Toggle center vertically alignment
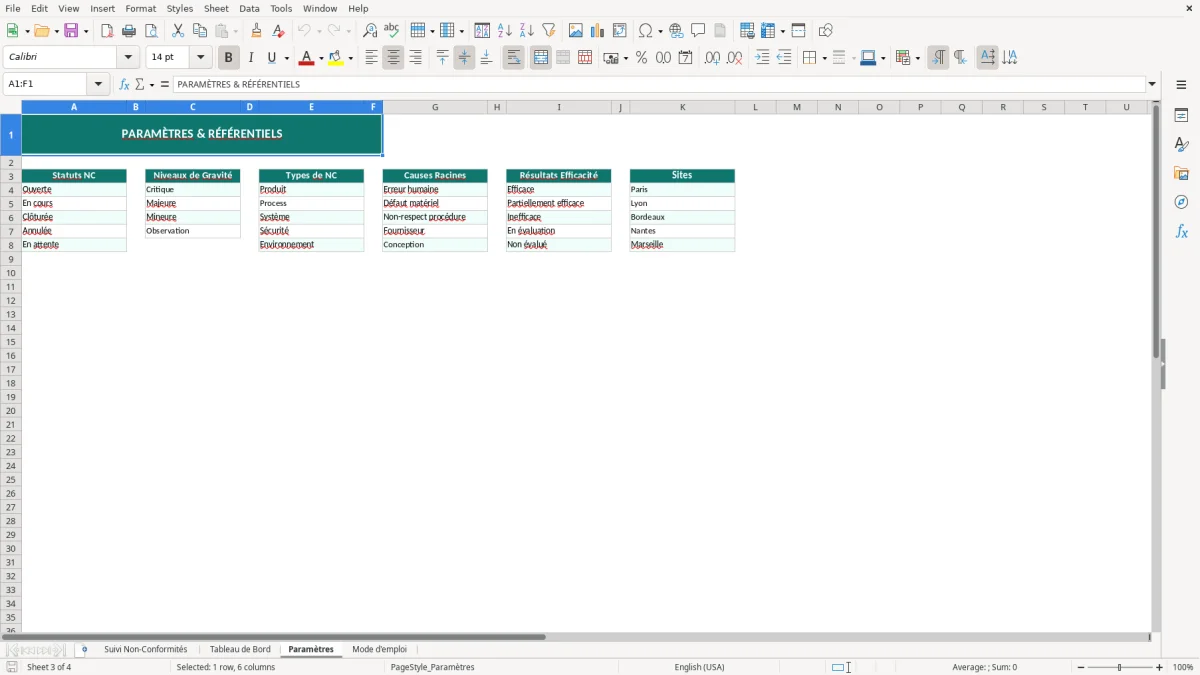 (x=464, y=58)
